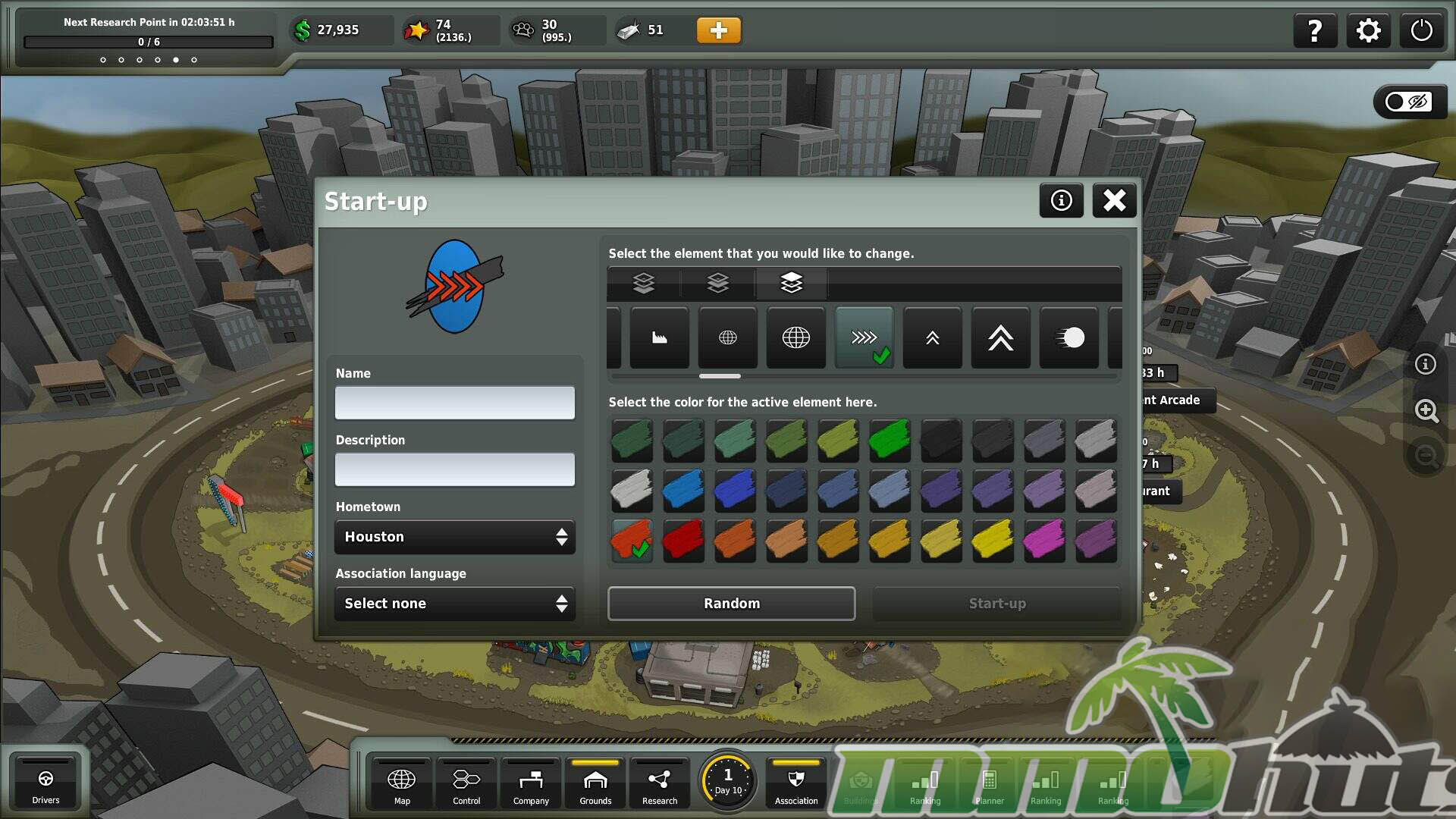
Task: Choose the small globe logo element
Action: click(728, 338)
